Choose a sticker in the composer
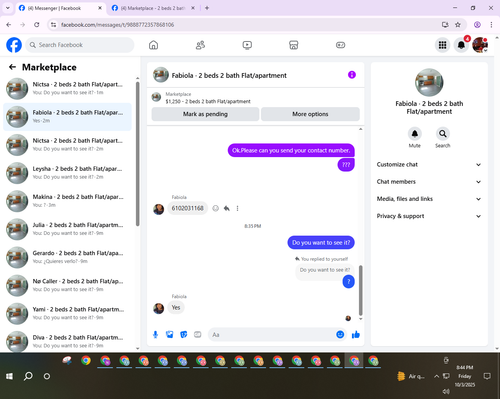 [184, 334]
